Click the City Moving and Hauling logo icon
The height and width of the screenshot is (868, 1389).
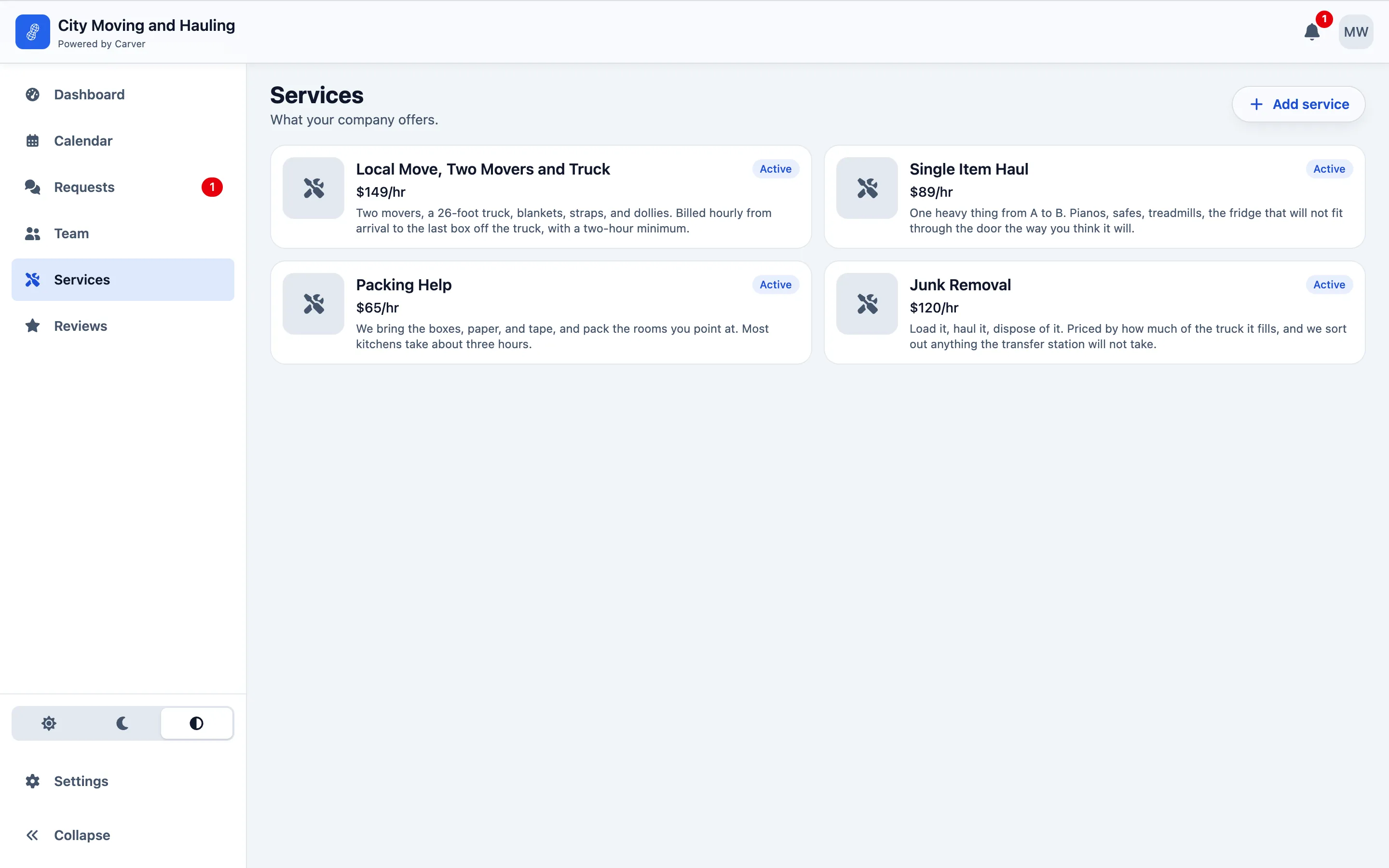(33, 32)
